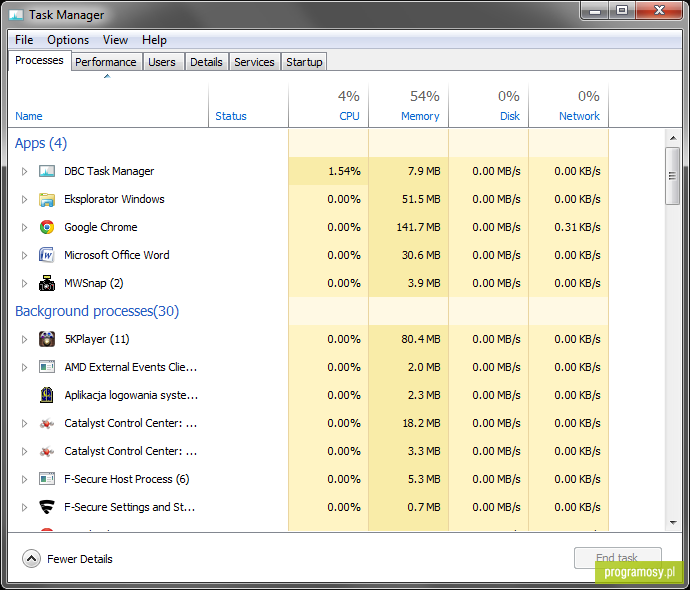
Task: Expand the Eksplorator Windows process group
Action: pyautogui.click(x=25, y=199)
